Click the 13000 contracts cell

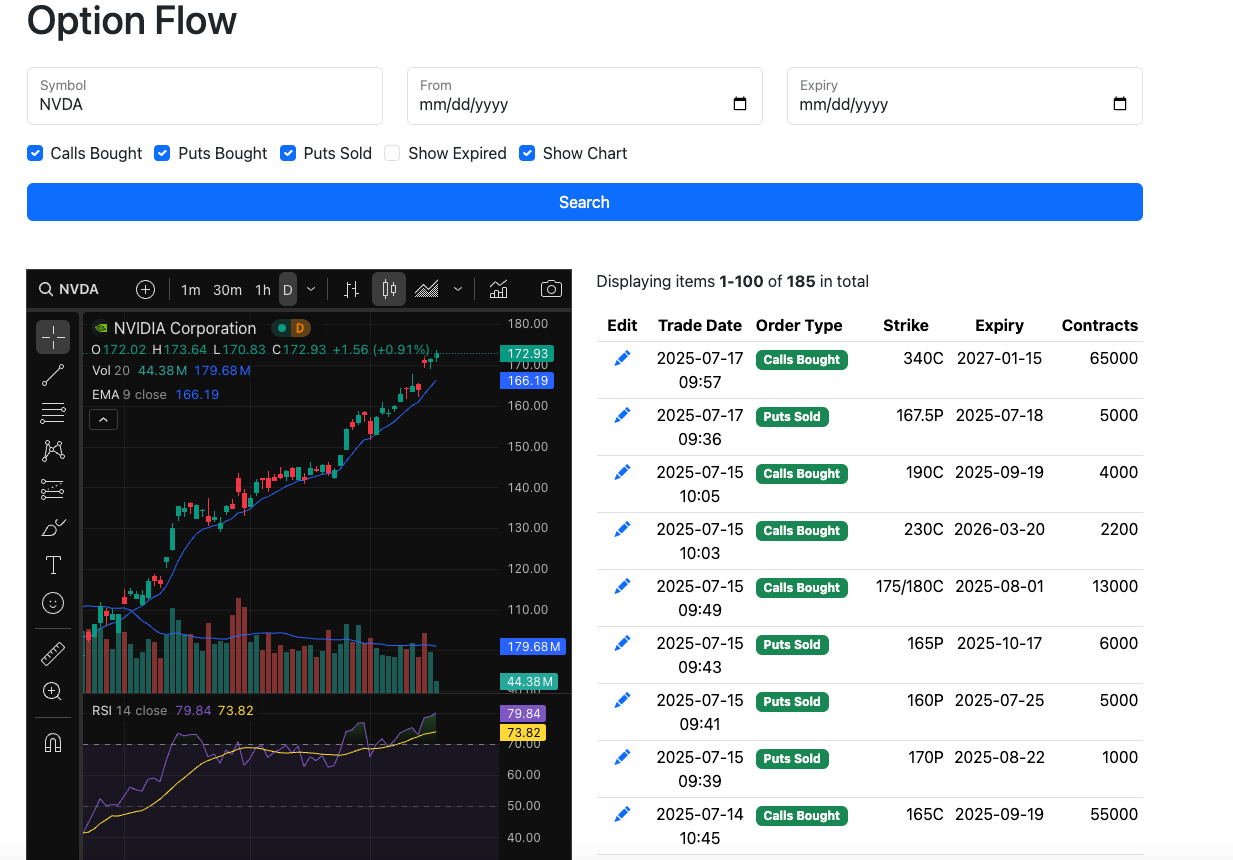click(1115, 586)
